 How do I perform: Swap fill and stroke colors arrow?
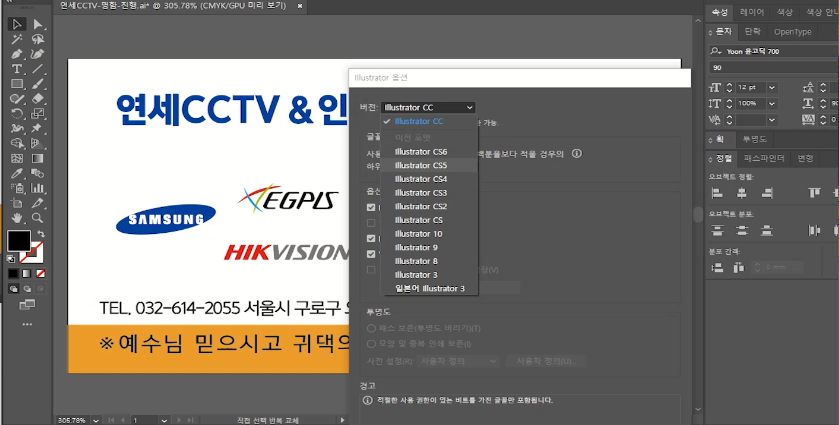(x=41, y=234)
